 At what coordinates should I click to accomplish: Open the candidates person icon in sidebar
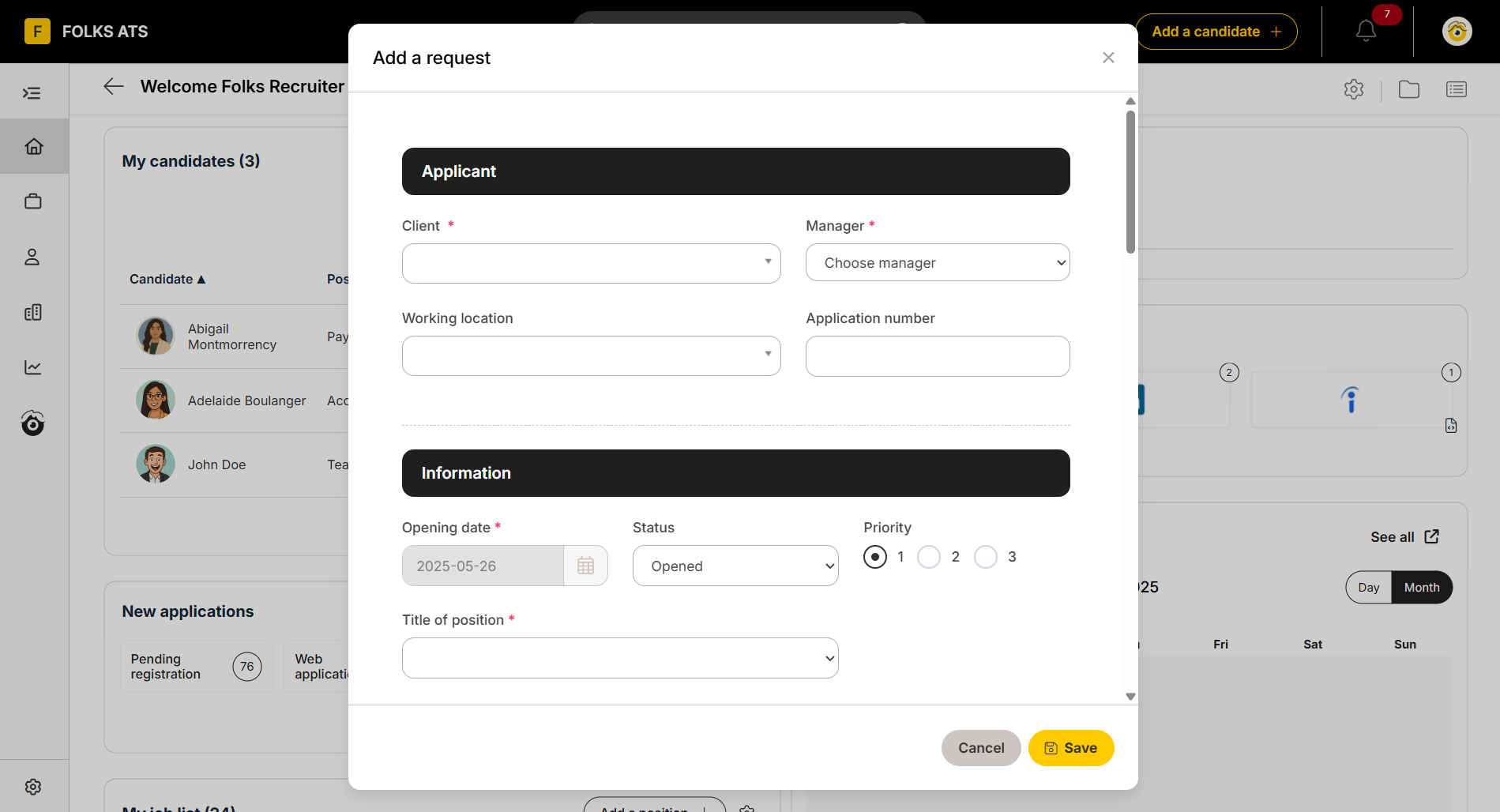tap(32, 257)
